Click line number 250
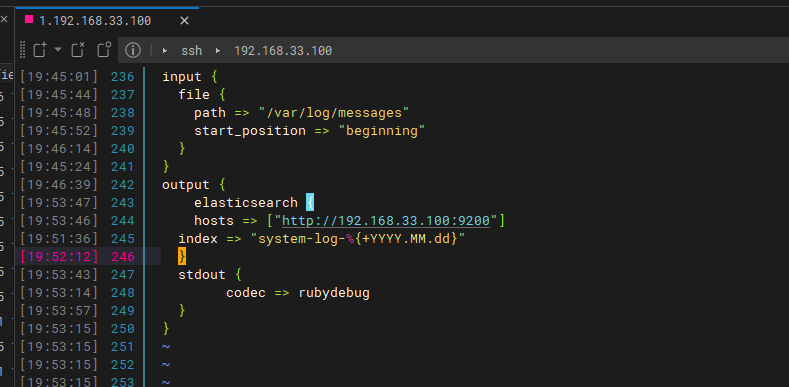 [x=123, y=329]
